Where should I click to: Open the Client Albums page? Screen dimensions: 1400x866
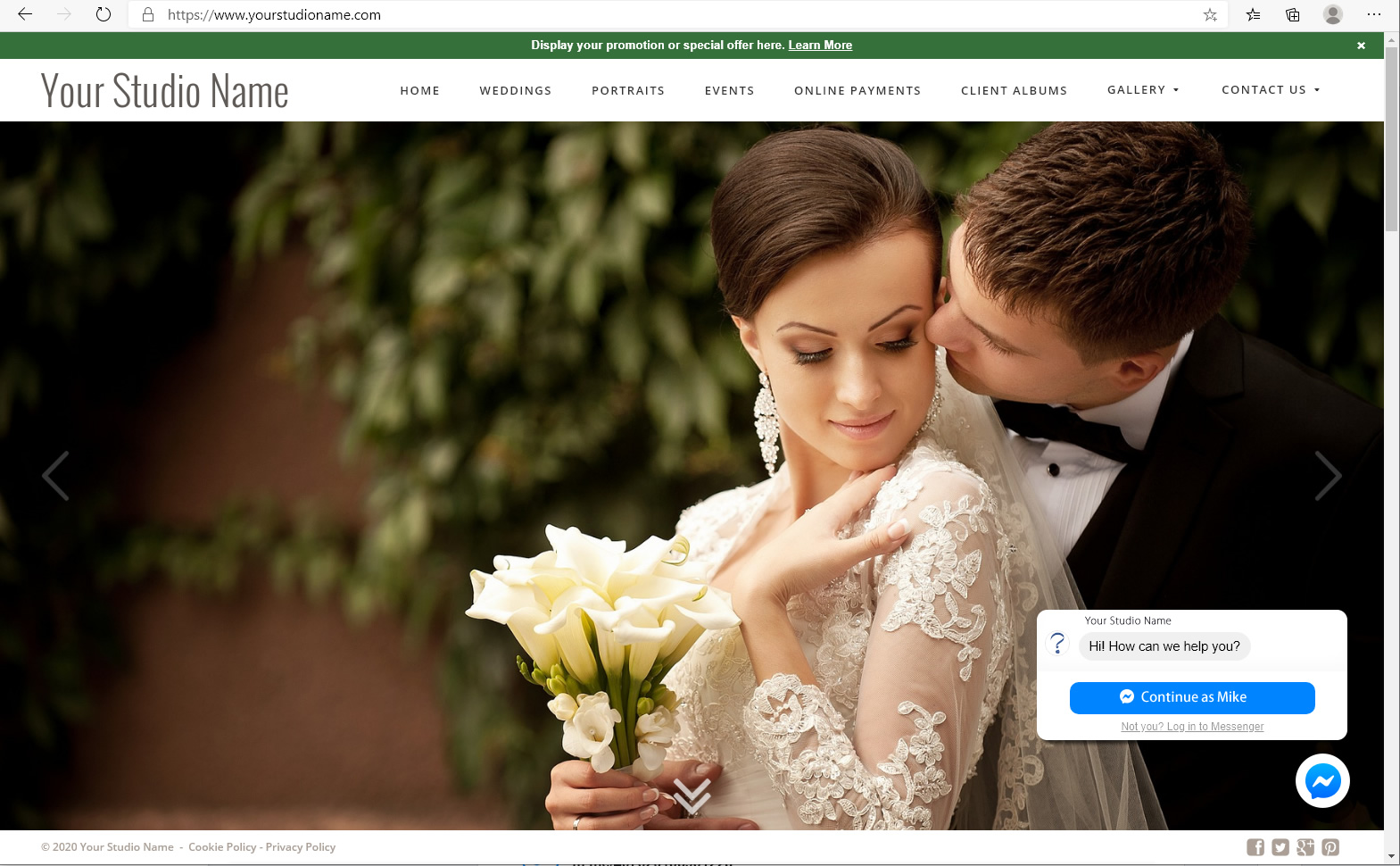point(1015,91)
